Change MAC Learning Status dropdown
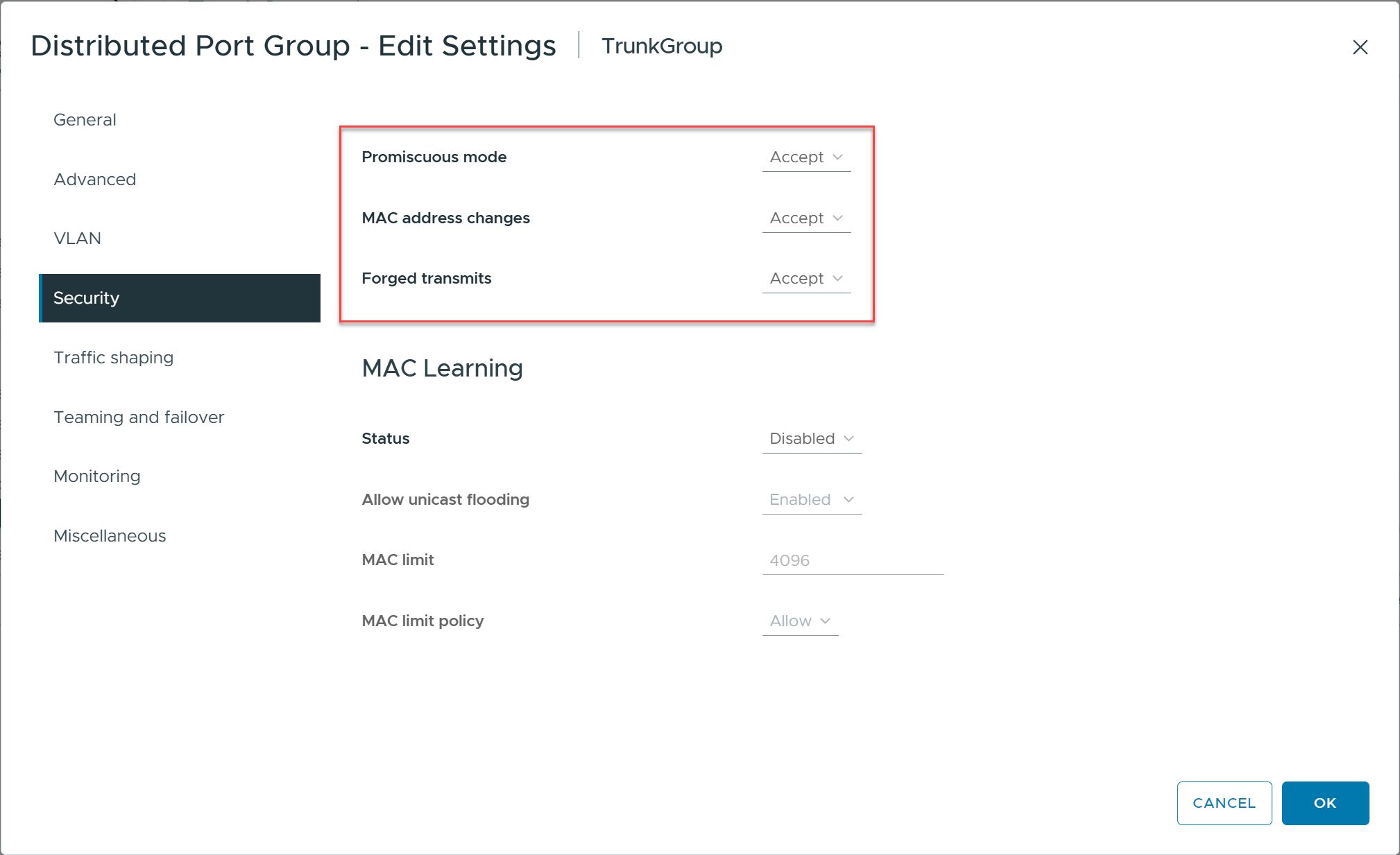This screenshot has width=1400, height=855. [811, 439]
